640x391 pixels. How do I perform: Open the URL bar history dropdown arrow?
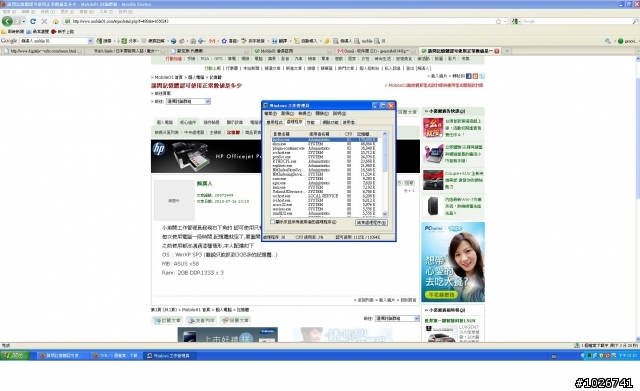coord(505,21)
